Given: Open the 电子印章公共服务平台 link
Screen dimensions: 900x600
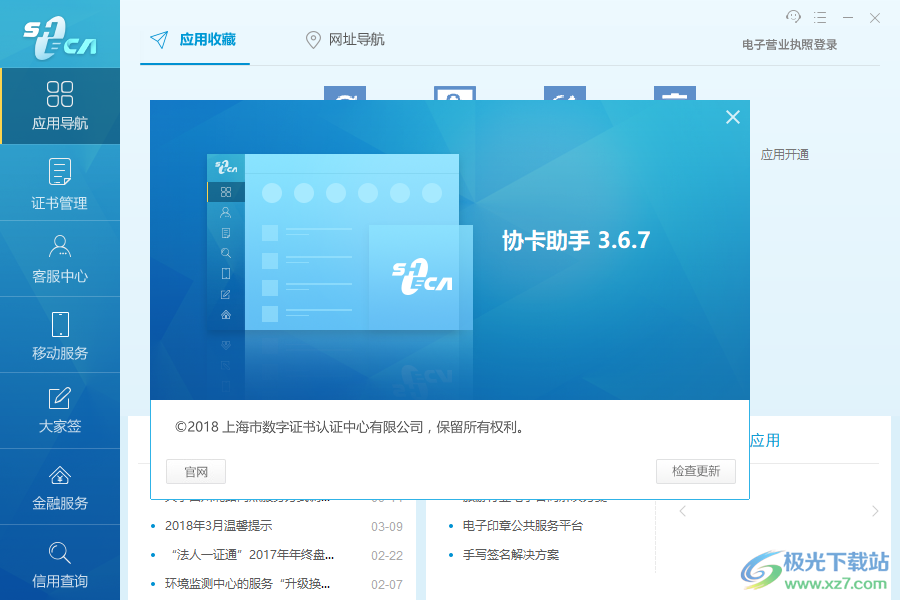Looking at the screenshot, I should pos(523,525).
